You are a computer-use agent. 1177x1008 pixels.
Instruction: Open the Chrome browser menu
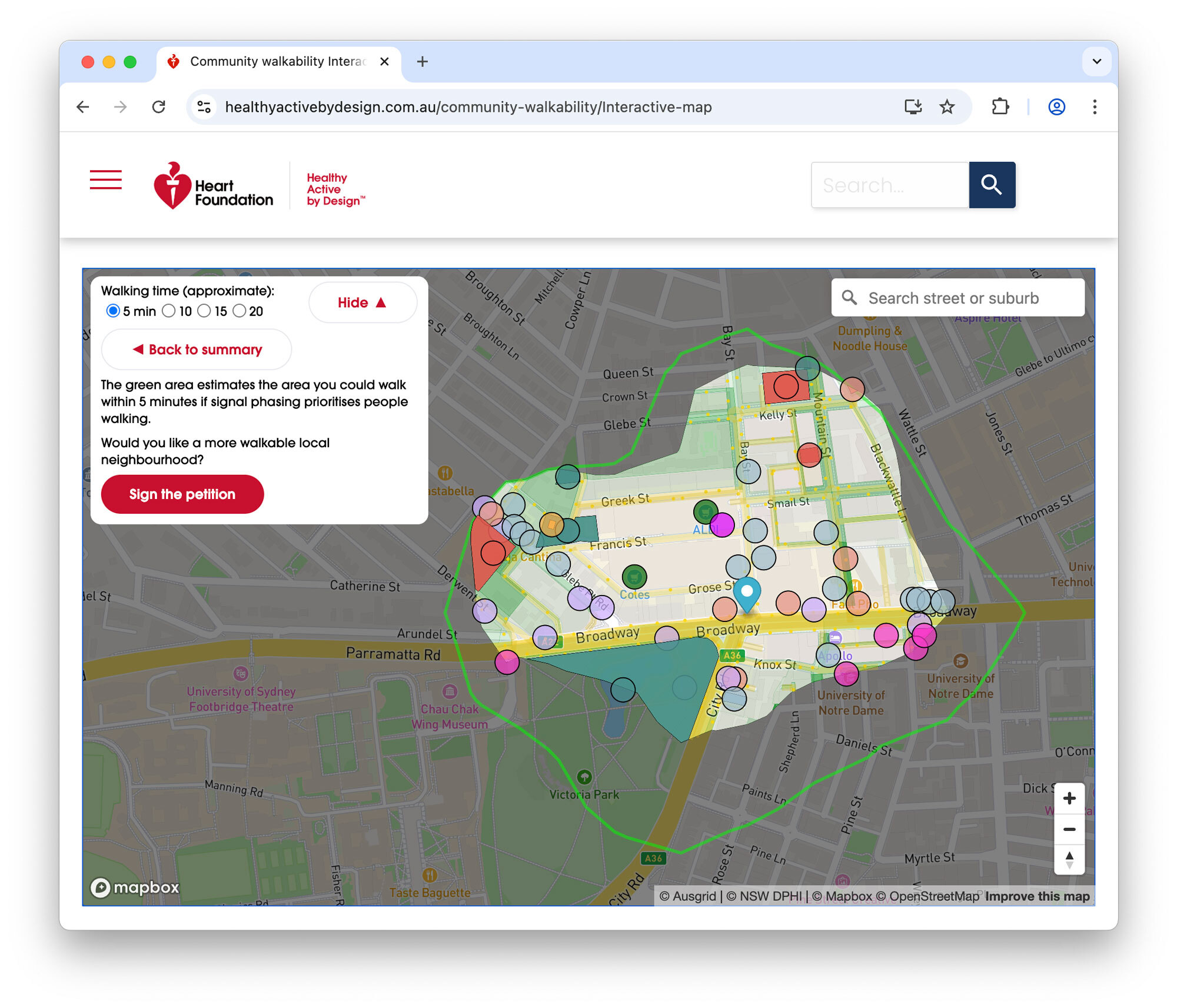[x=1095, y=107]
